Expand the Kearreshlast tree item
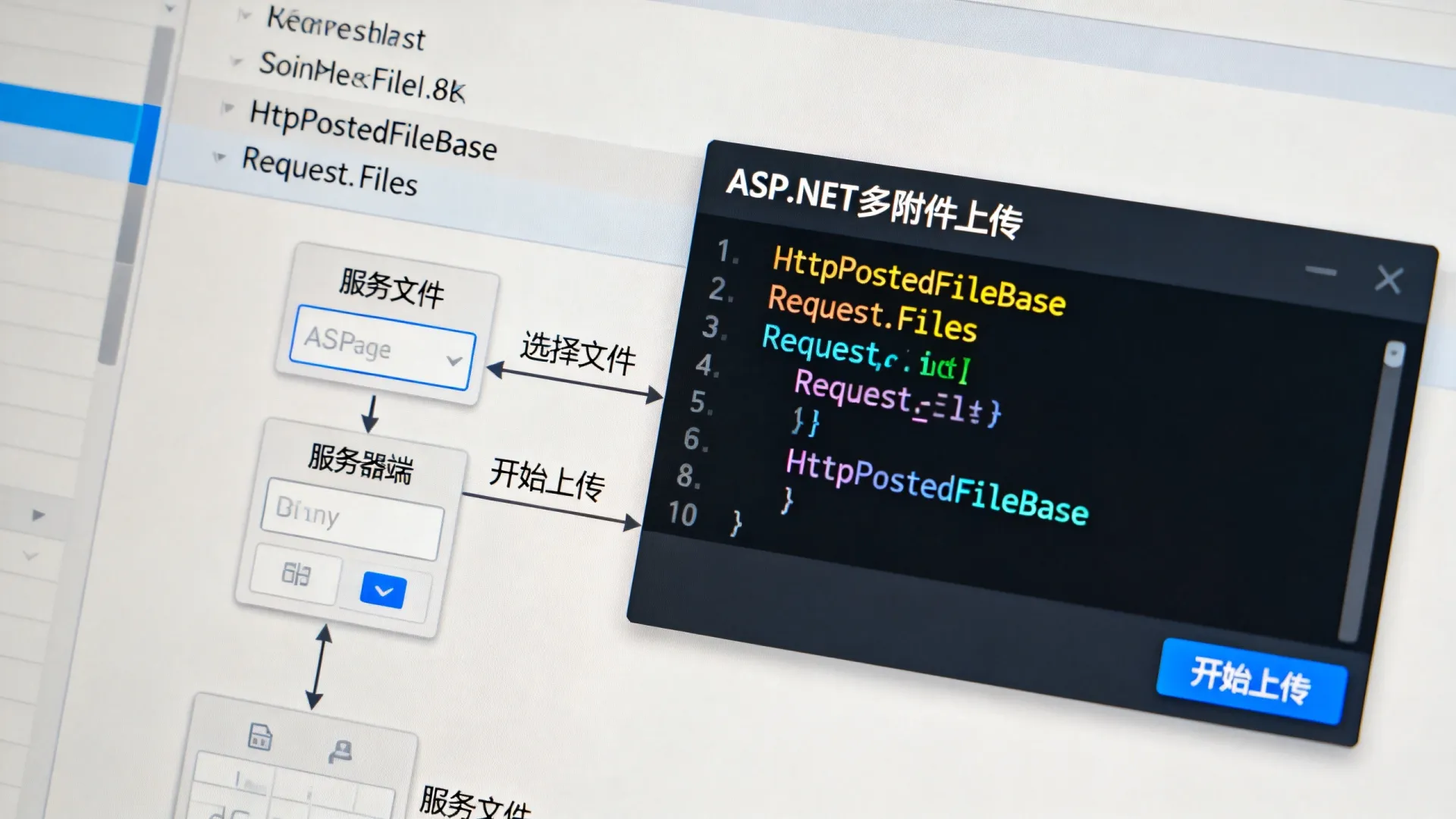 (x=244, y=14)
